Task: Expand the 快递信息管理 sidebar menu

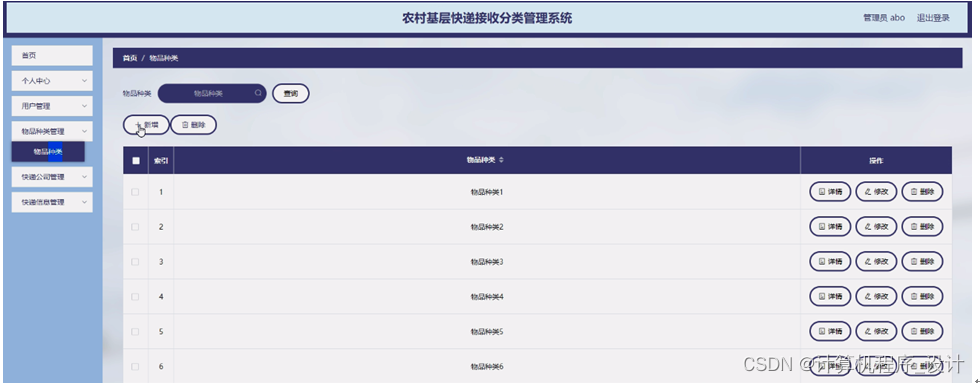Action: coord(52,202)
